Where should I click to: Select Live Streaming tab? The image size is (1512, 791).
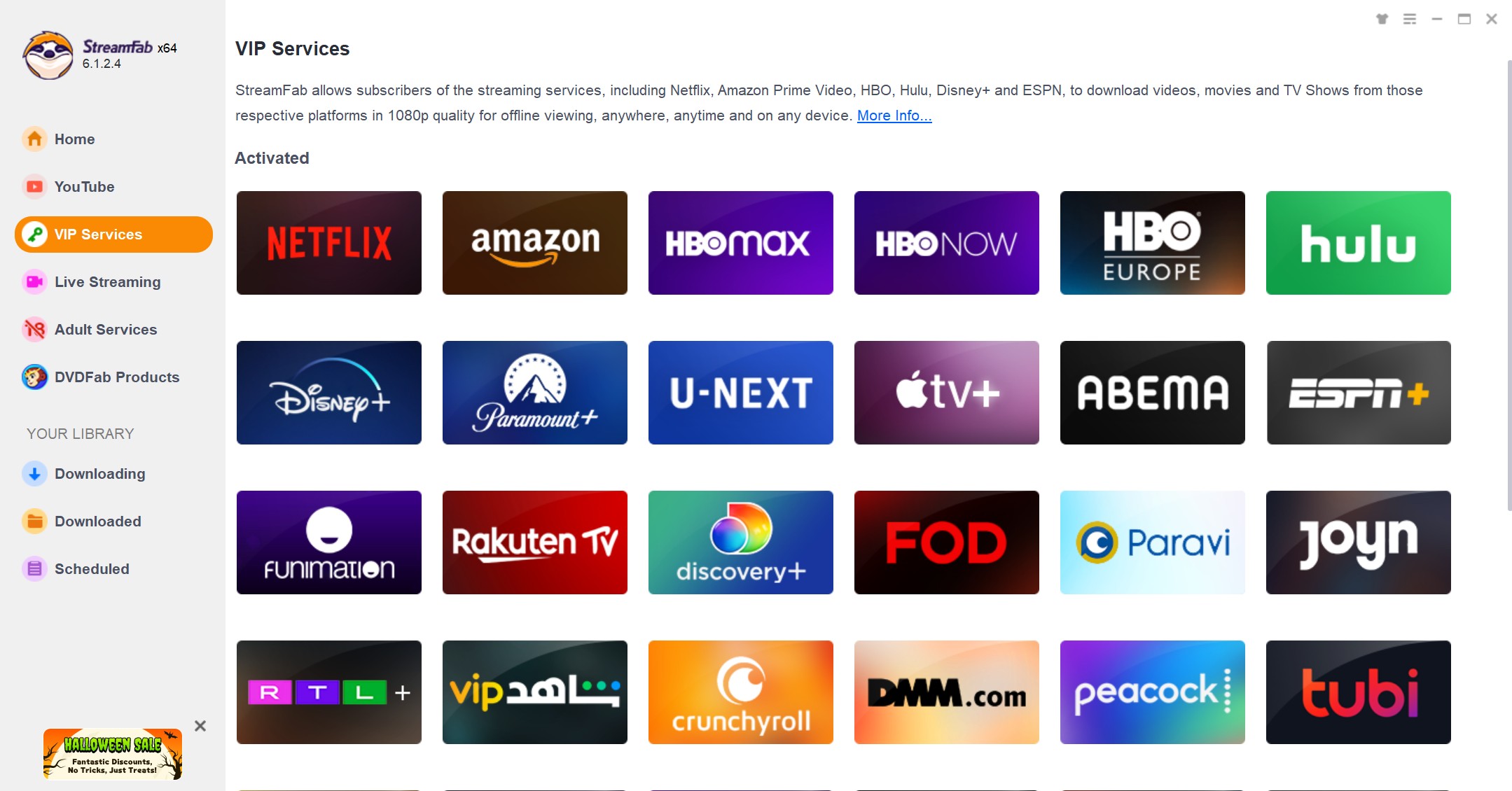pos(107,281)
